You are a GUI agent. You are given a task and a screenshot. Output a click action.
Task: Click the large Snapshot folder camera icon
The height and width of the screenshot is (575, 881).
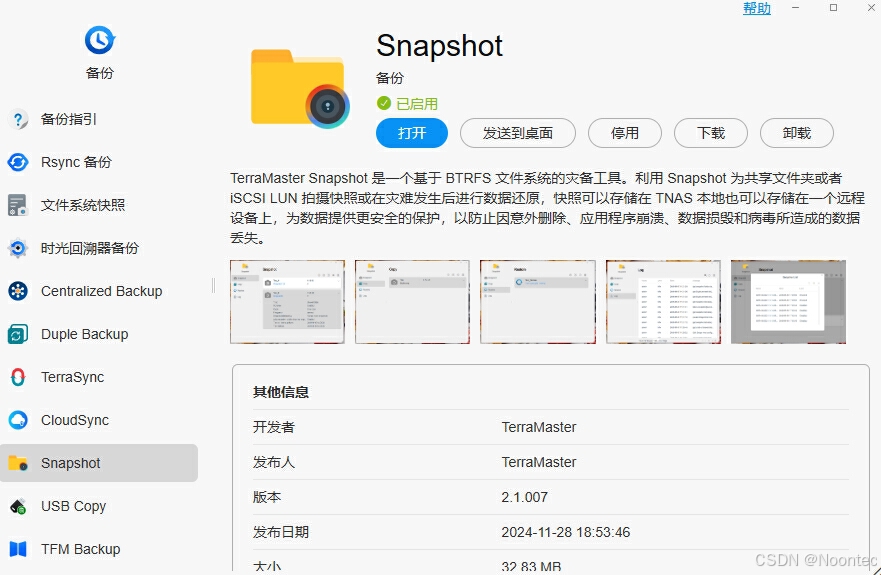300,88
